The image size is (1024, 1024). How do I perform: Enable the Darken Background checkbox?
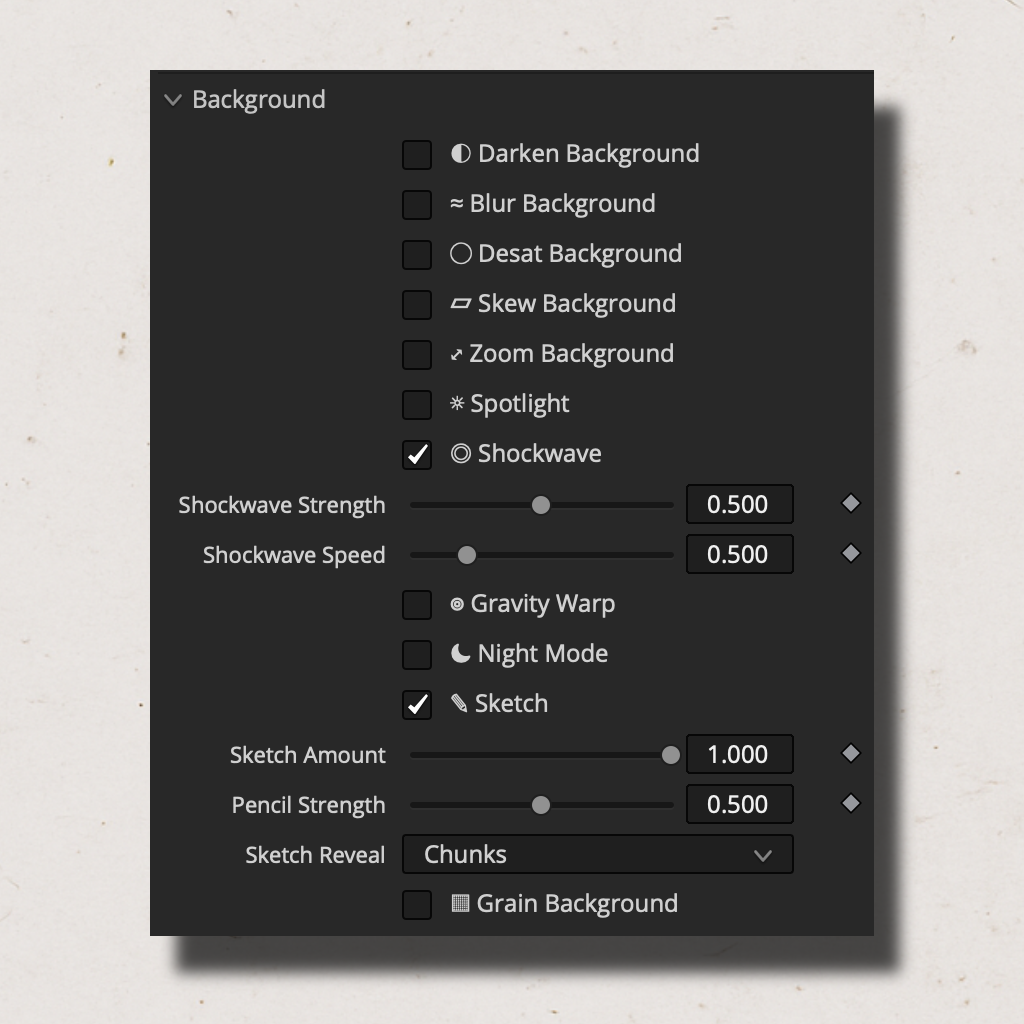click(417, 155)
